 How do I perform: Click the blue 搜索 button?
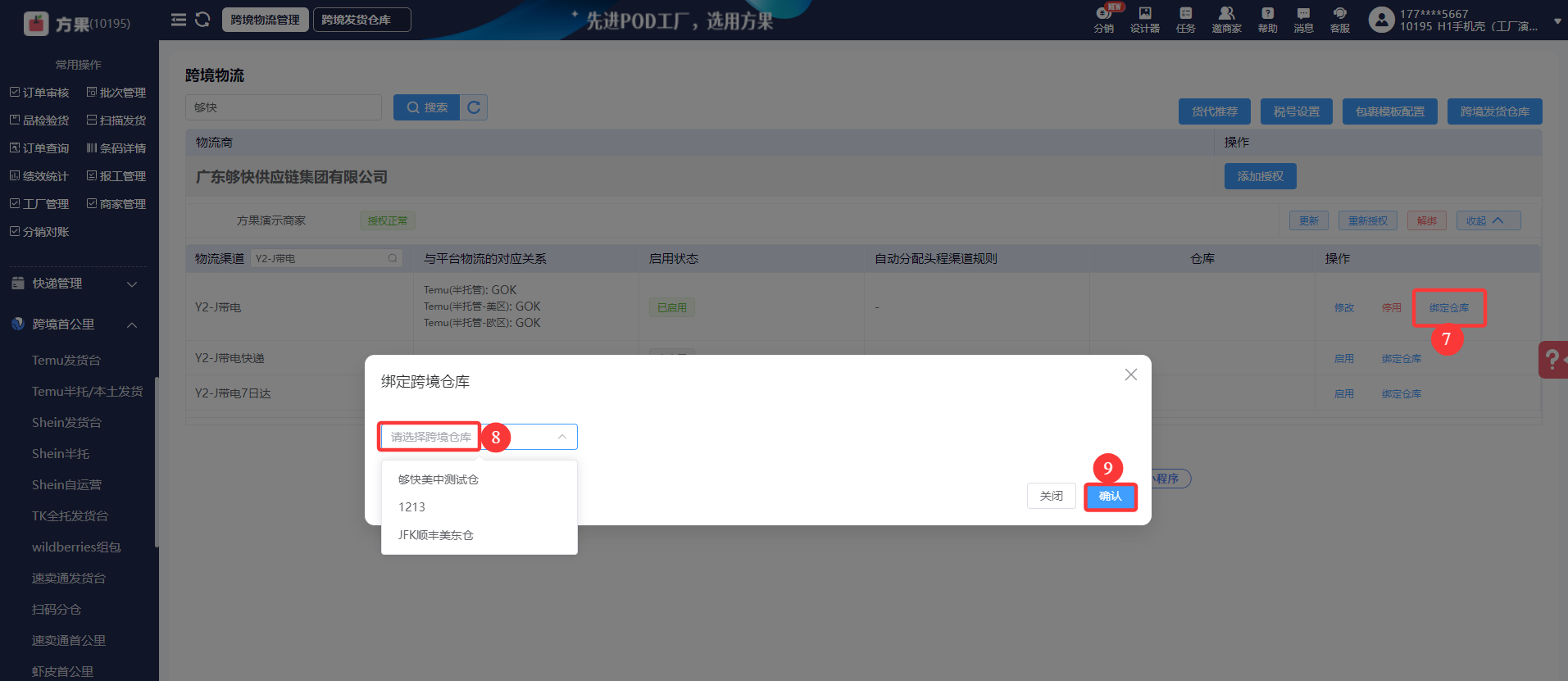(426, 107)
